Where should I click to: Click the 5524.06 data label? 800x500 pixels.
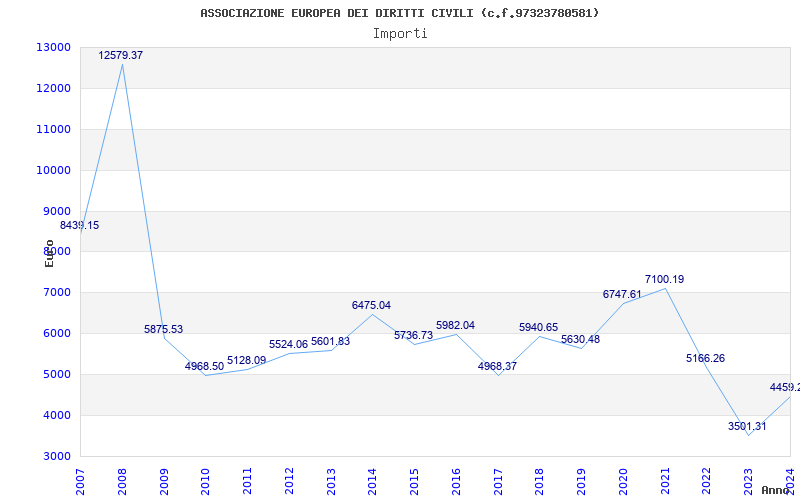(288, 345)
